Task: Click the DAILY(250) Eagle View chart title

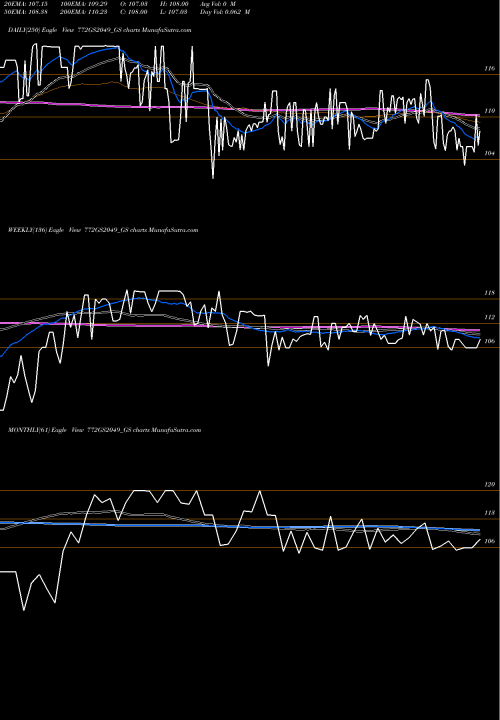Action: click(x=99, y=30)
